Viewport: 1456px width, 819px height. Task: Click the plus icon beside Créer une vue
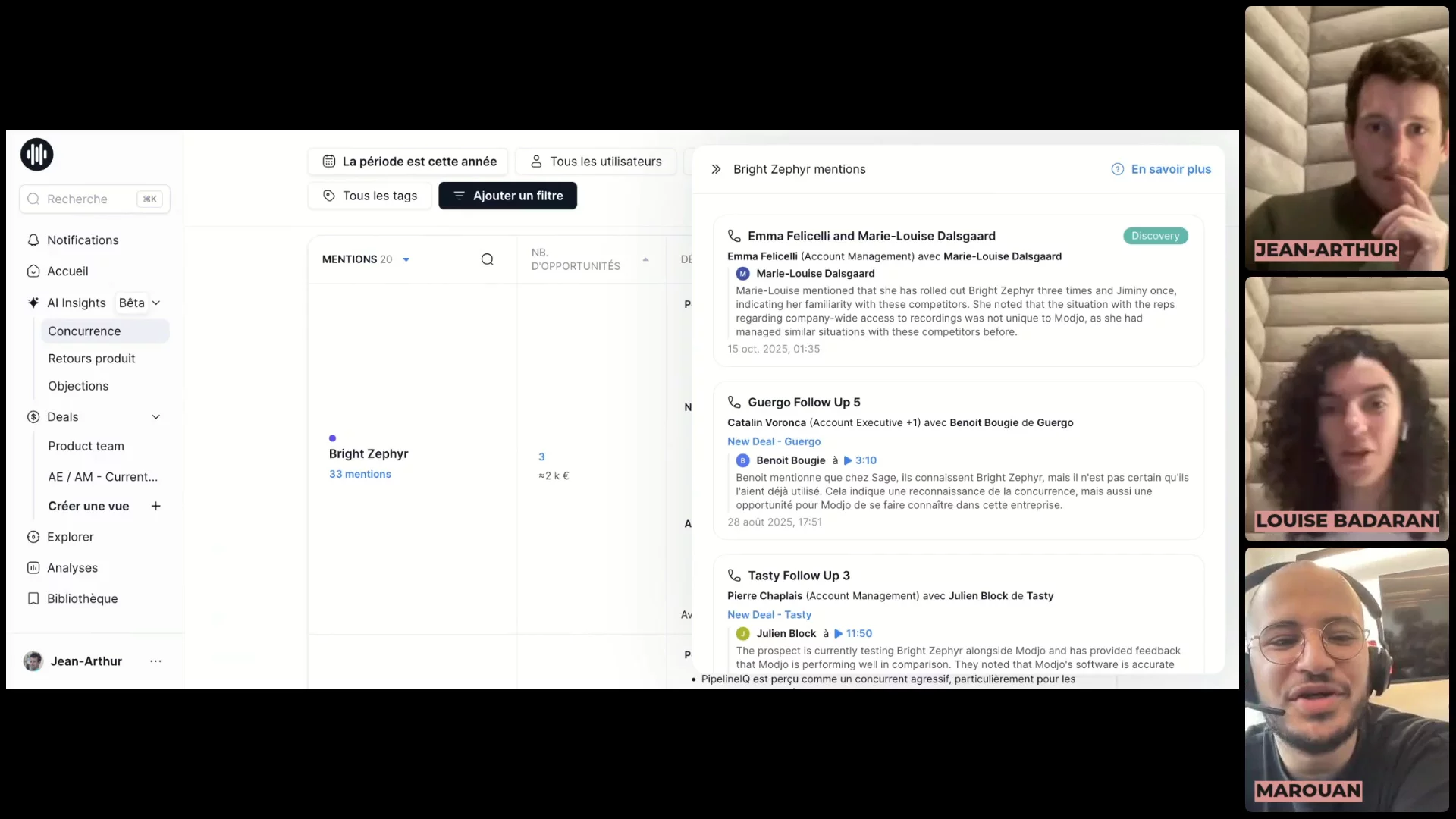click(x=155, y=506)
